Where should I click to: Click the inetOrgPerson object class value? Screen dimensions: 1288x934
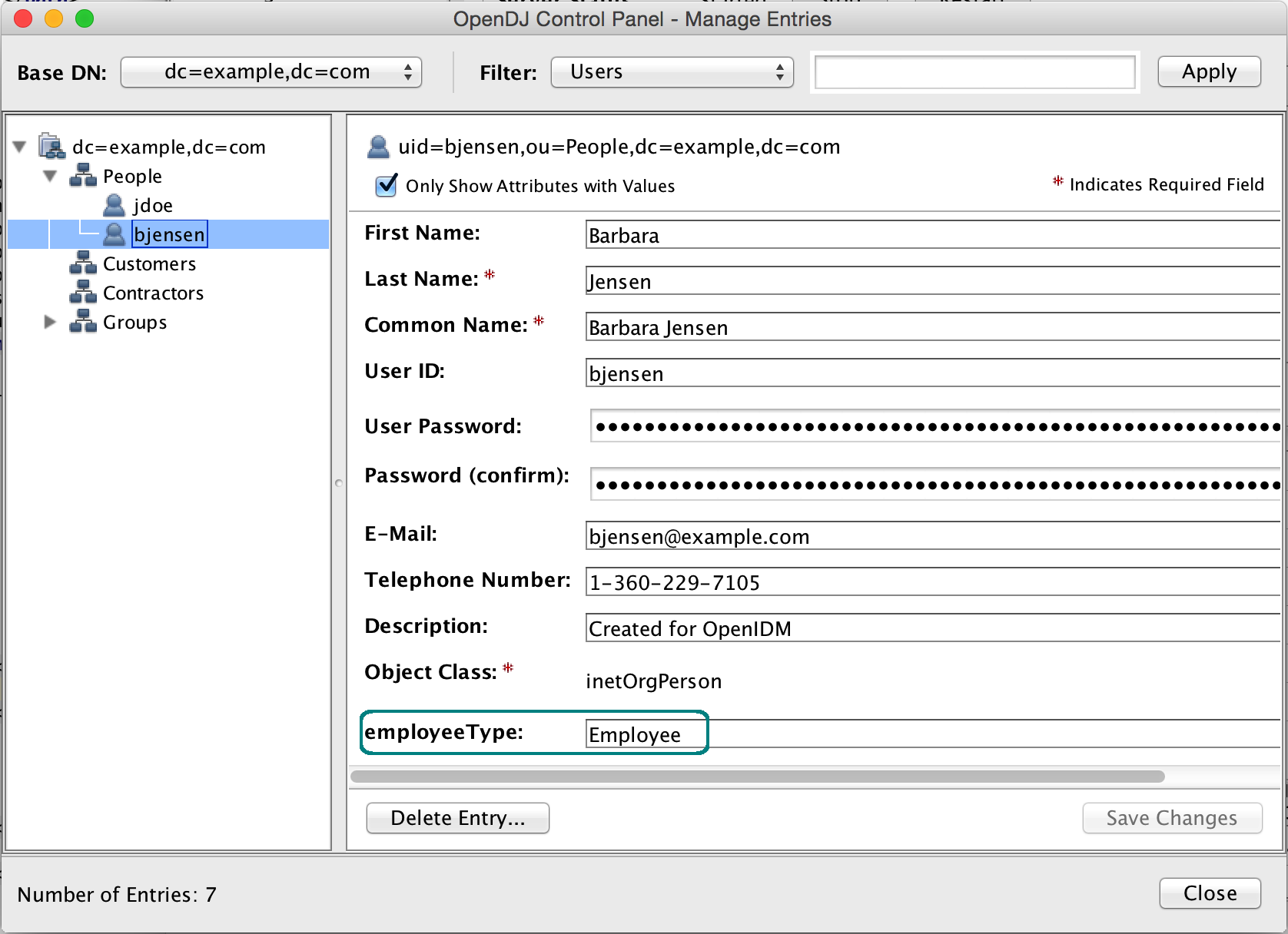[653, 681]
